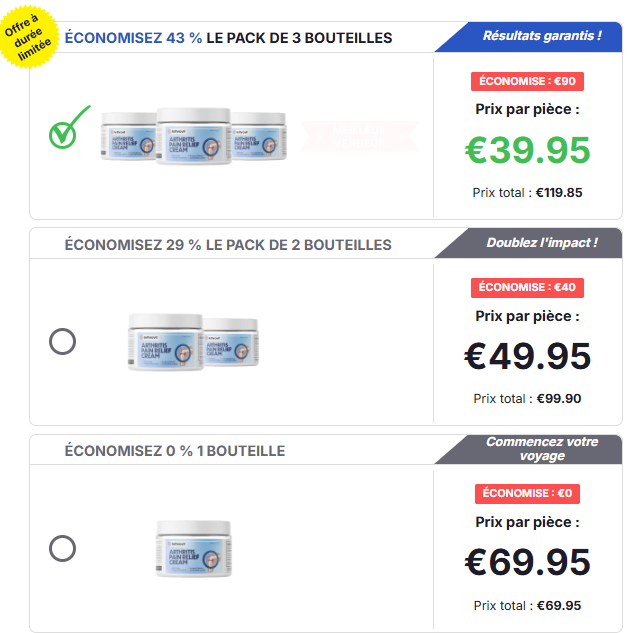Click the 'ÉCONOMISEZ 29 %' 2-bottle heading
Viewport: 638px width, 633px height.
click(x=228, y=244)
